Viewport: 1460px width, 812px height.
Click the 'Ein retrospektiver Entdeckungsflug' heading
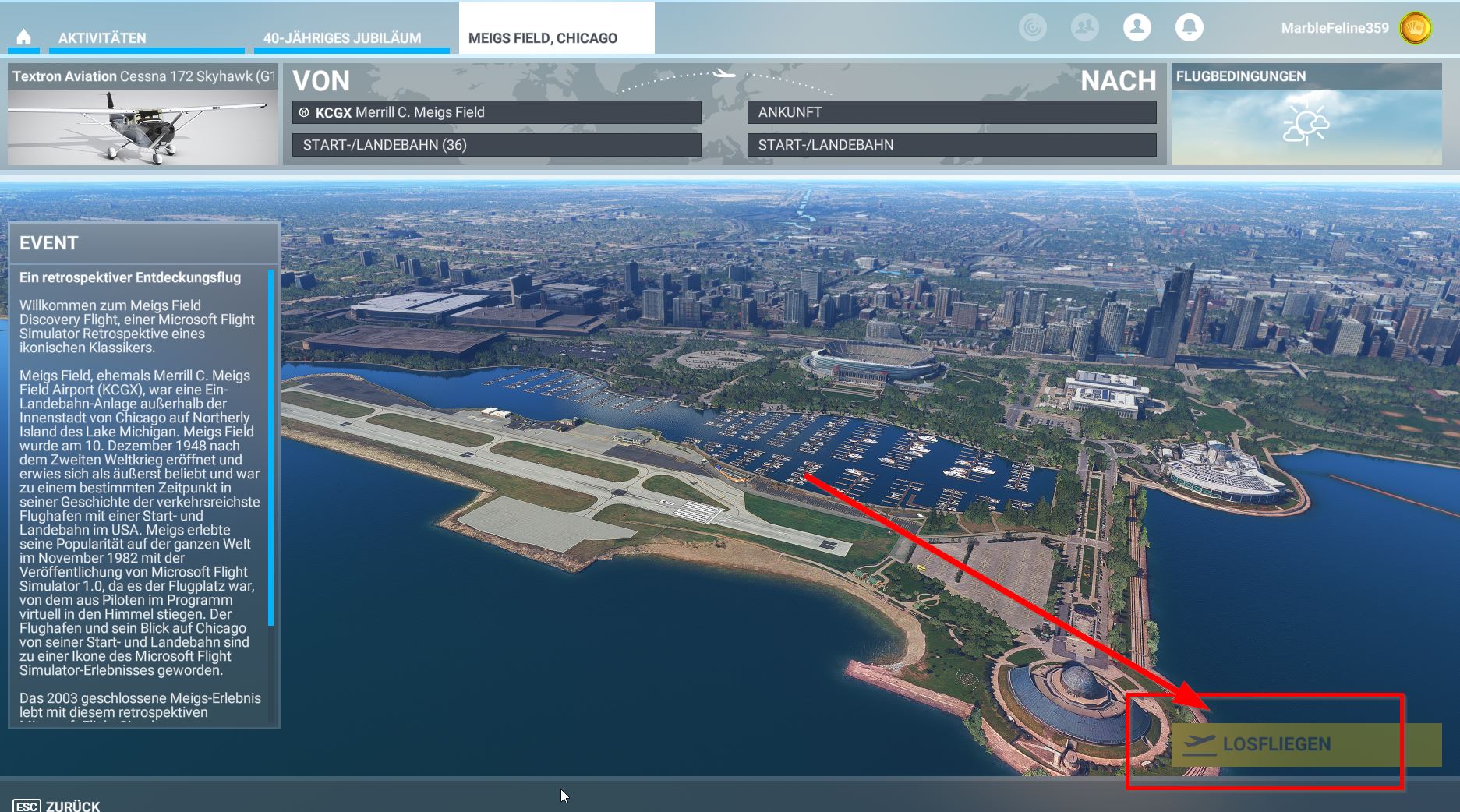130,277
